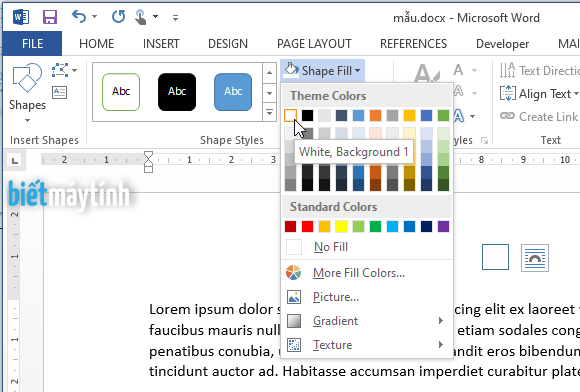Open the Align Text dropdown
This screenshot has height=392, width=580.
click(539, 94)
